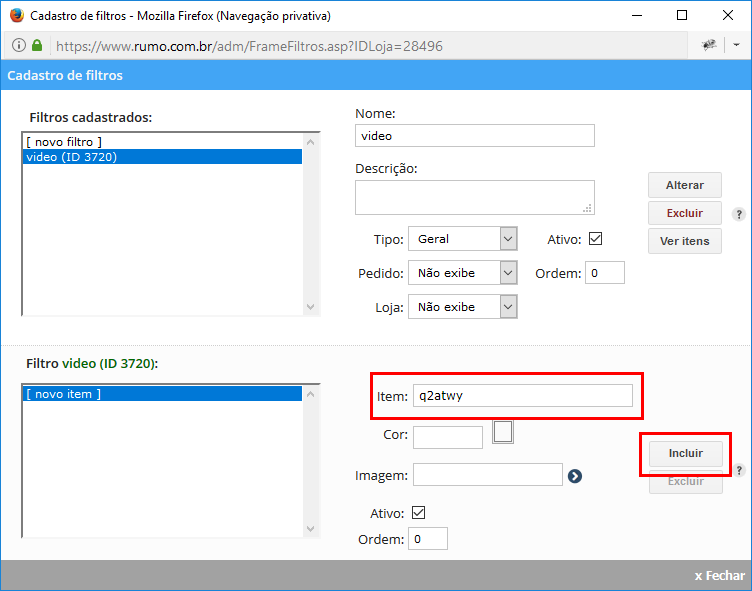Click up arrow of filters list scrollbar
Viewport: 752px width, 591px height.
[x=311, y=142]
